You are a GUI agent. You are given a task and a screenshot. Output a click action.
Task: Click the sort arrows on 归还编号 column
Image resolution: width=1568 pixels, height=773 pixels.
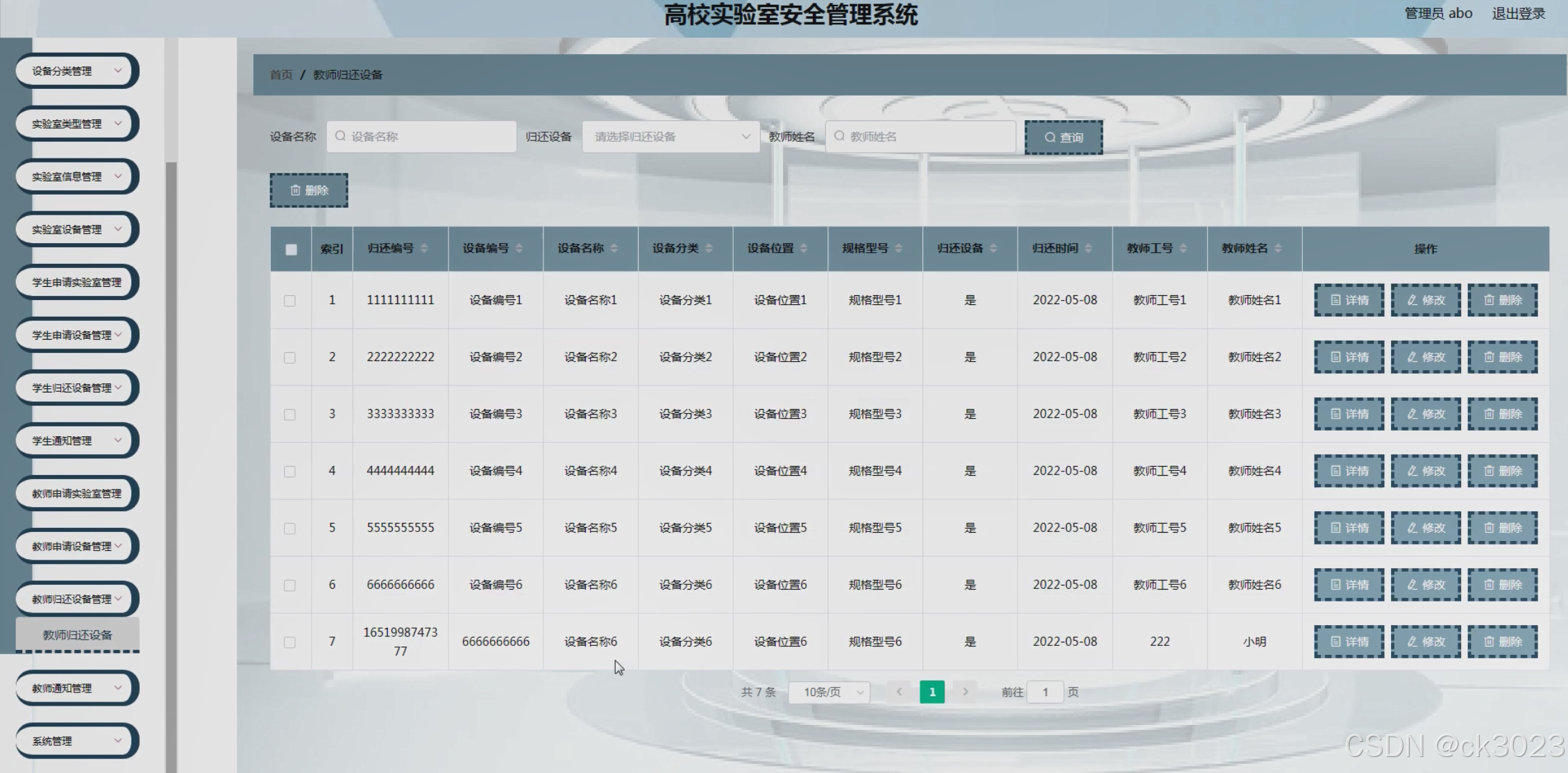[x=424, y=249]
